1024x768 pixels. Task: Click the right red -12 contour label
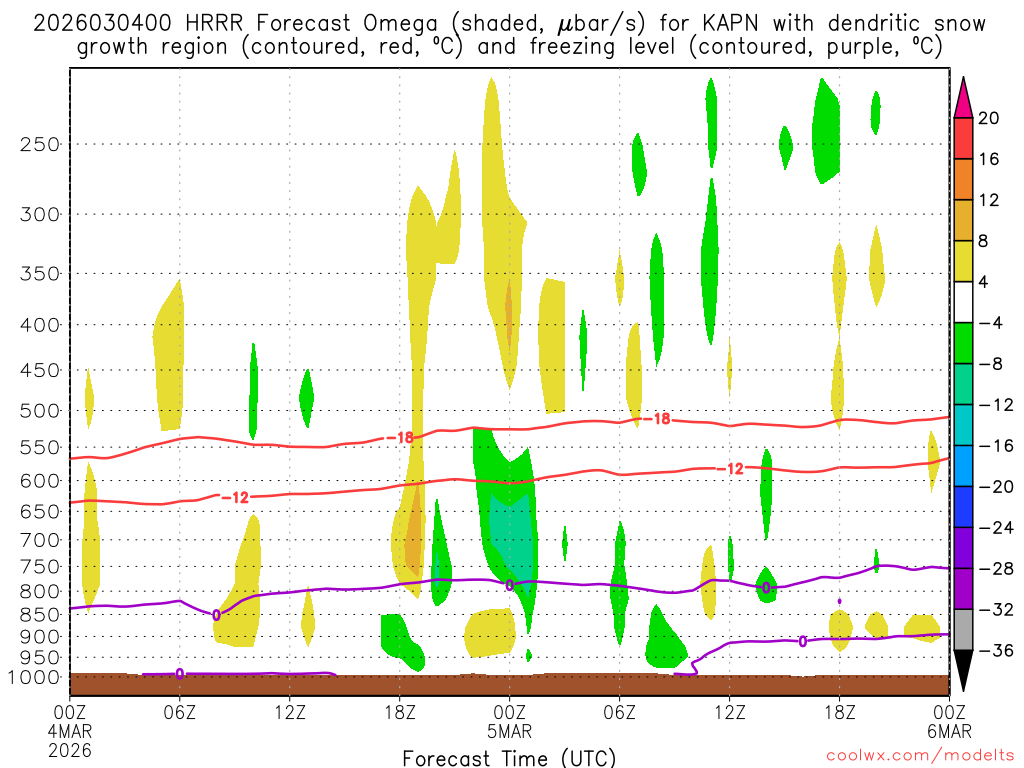point(730,468)
